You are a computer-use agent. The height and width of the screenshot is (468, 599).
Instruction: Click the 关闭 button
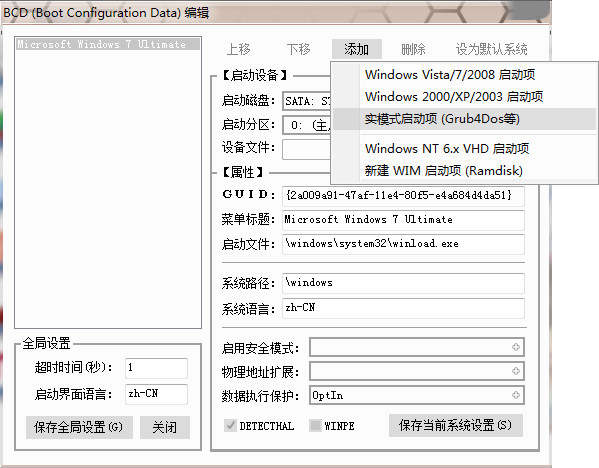[x=165, y=427]
